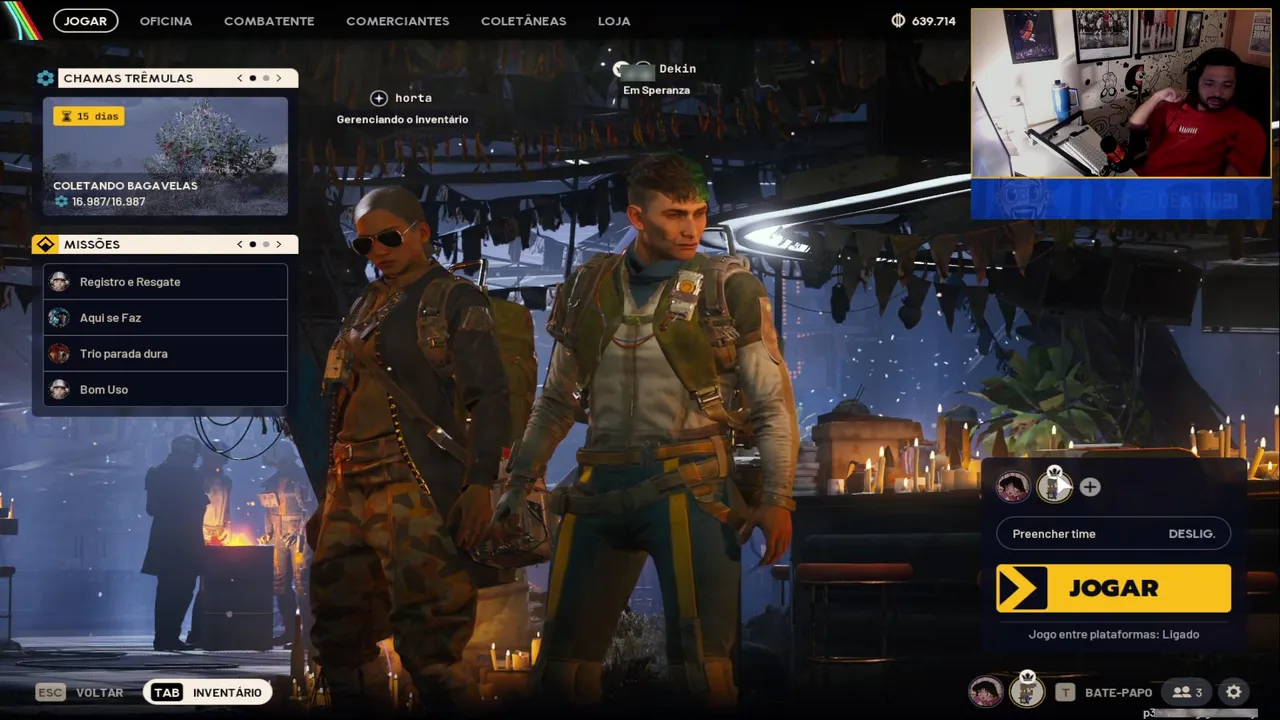The height and width of the screenshot is (720, 1280).
Task: Select second page dot in MISSÕES panel
Action: (266, 244)
